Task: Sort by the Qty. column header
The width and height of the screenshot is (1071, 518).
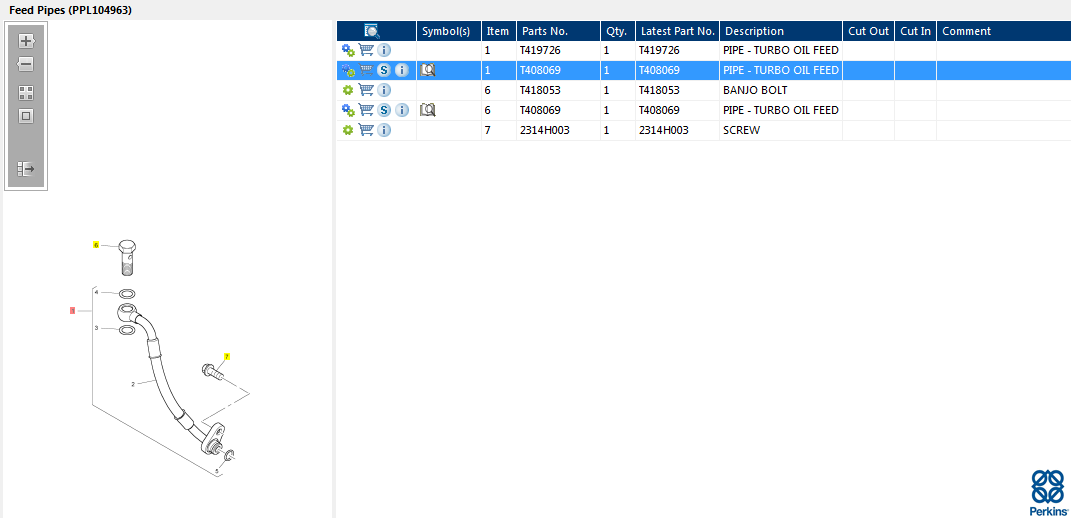Action: click(617, 31)
